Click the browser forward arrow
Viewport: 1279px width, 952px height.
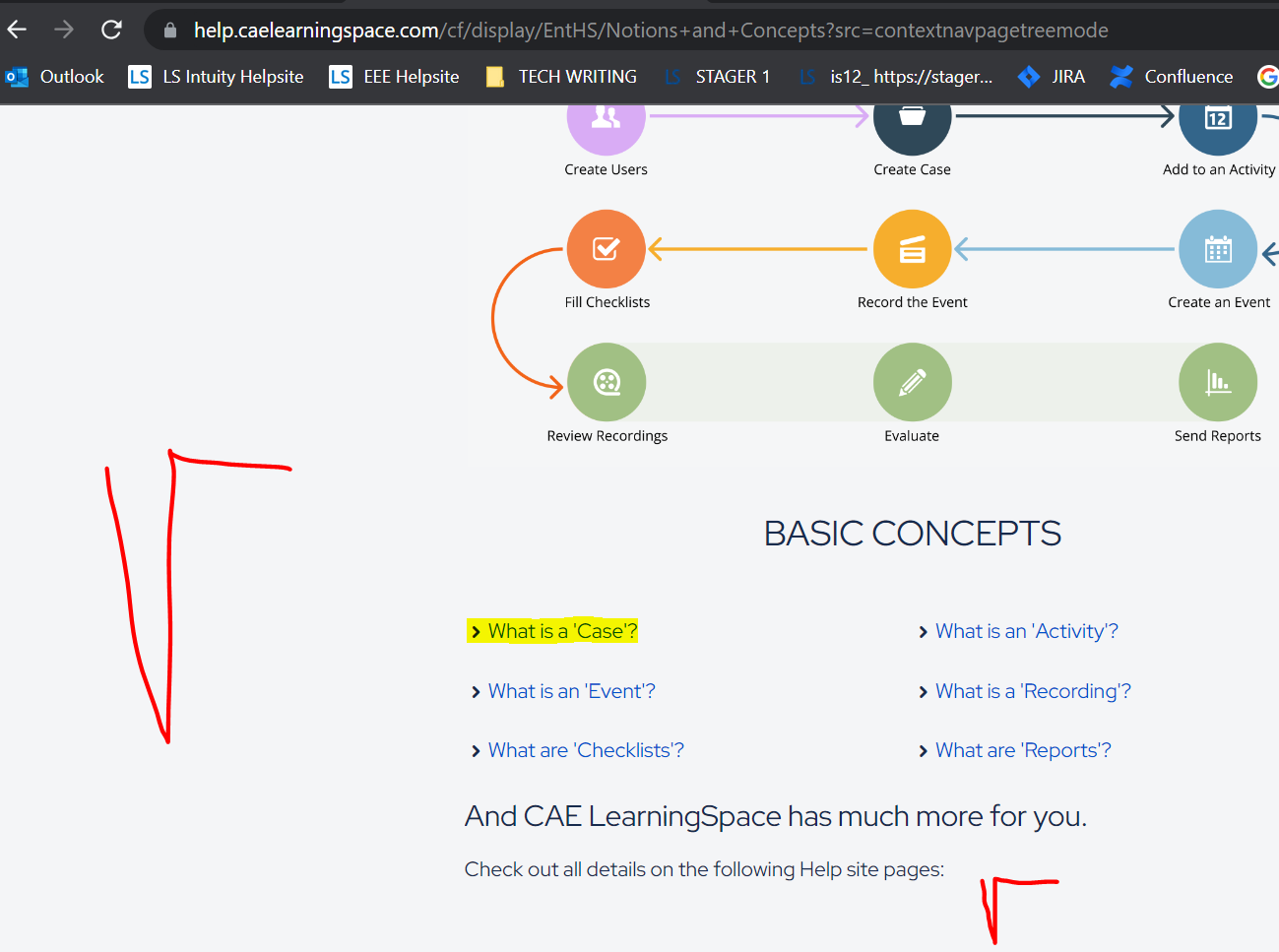(x=64, y=30)
